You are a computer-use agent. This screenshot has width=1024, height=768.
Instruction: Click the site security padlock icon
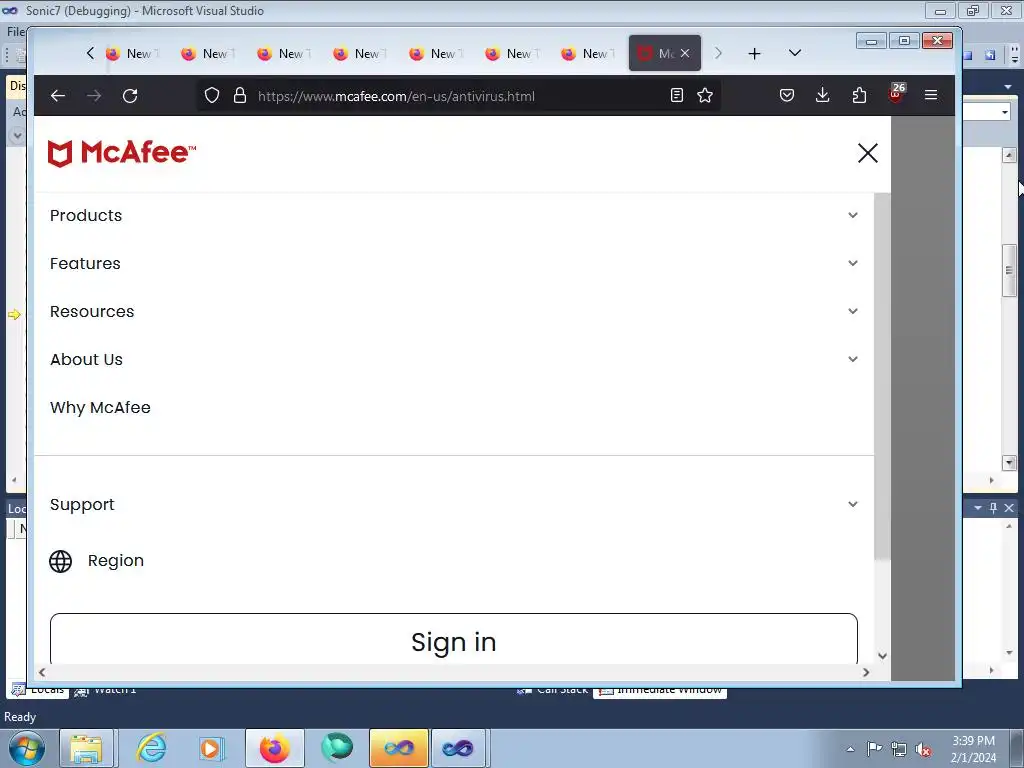point(240,95)
